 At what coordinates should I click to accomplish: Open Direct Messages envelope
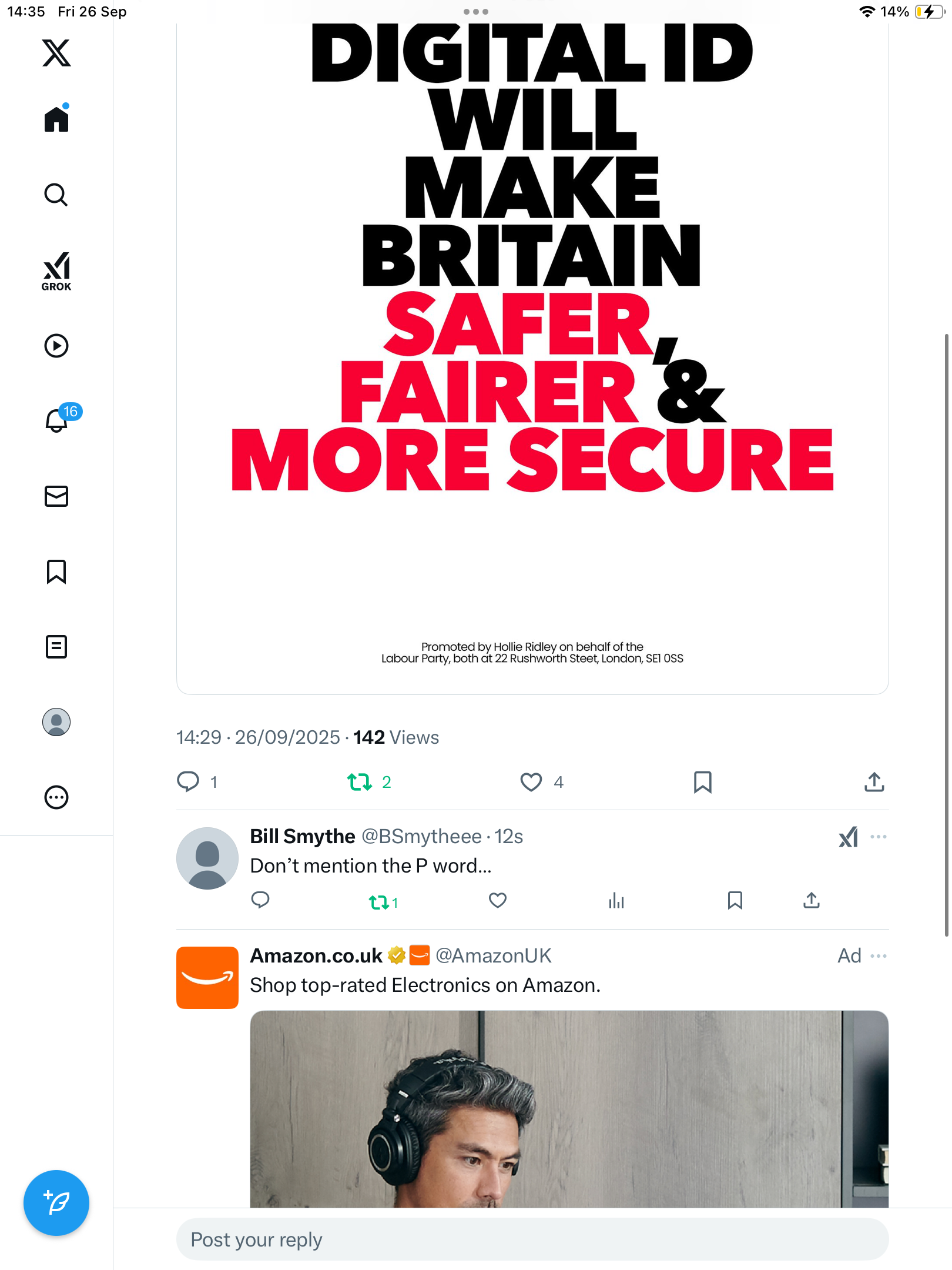(x=56, y=496)
